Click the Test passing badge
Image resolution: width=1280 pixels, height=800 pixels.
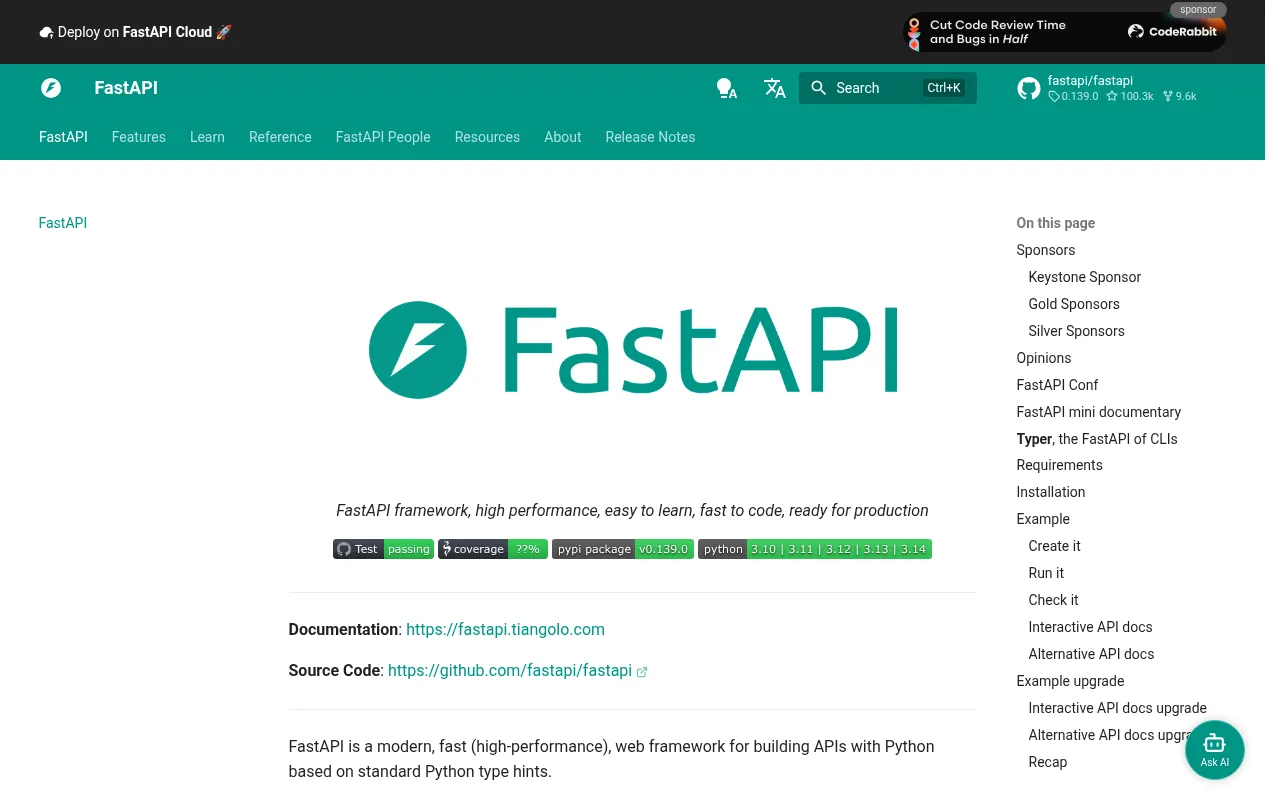click(x=383, y=549)
